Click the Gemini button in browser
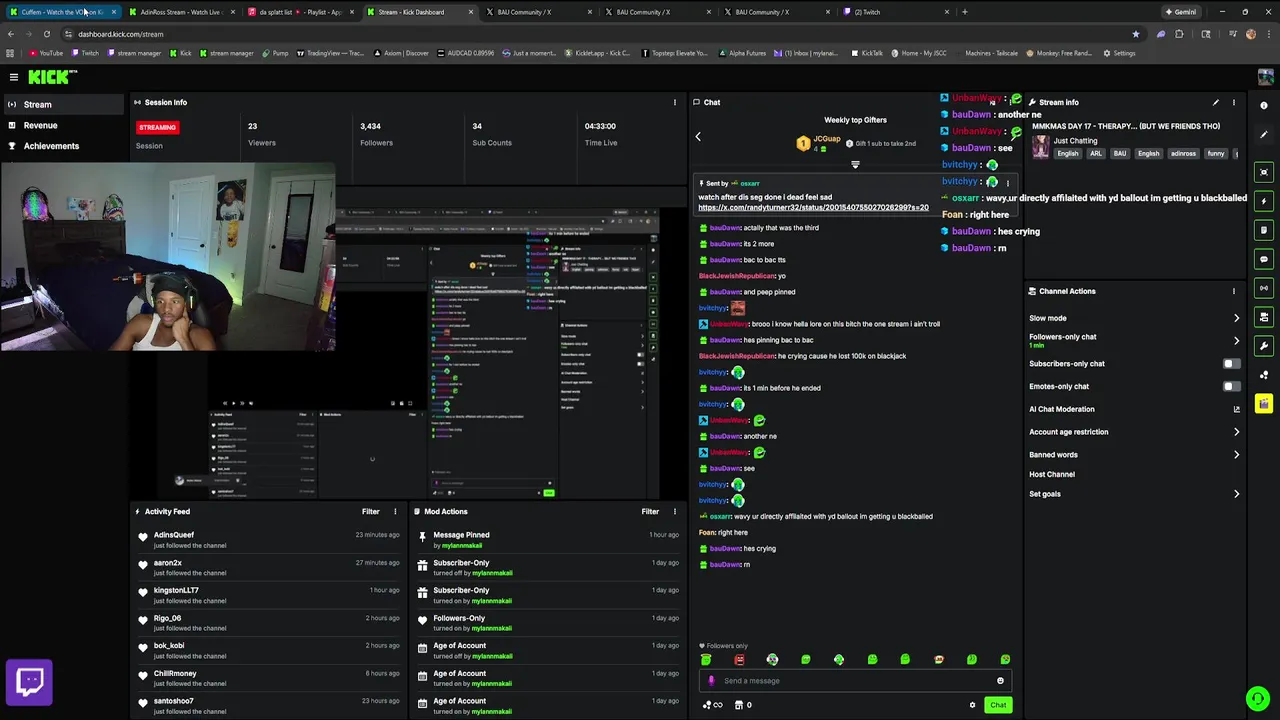The width and height of the screenshot is (1280, 720). coord(1180,12)
